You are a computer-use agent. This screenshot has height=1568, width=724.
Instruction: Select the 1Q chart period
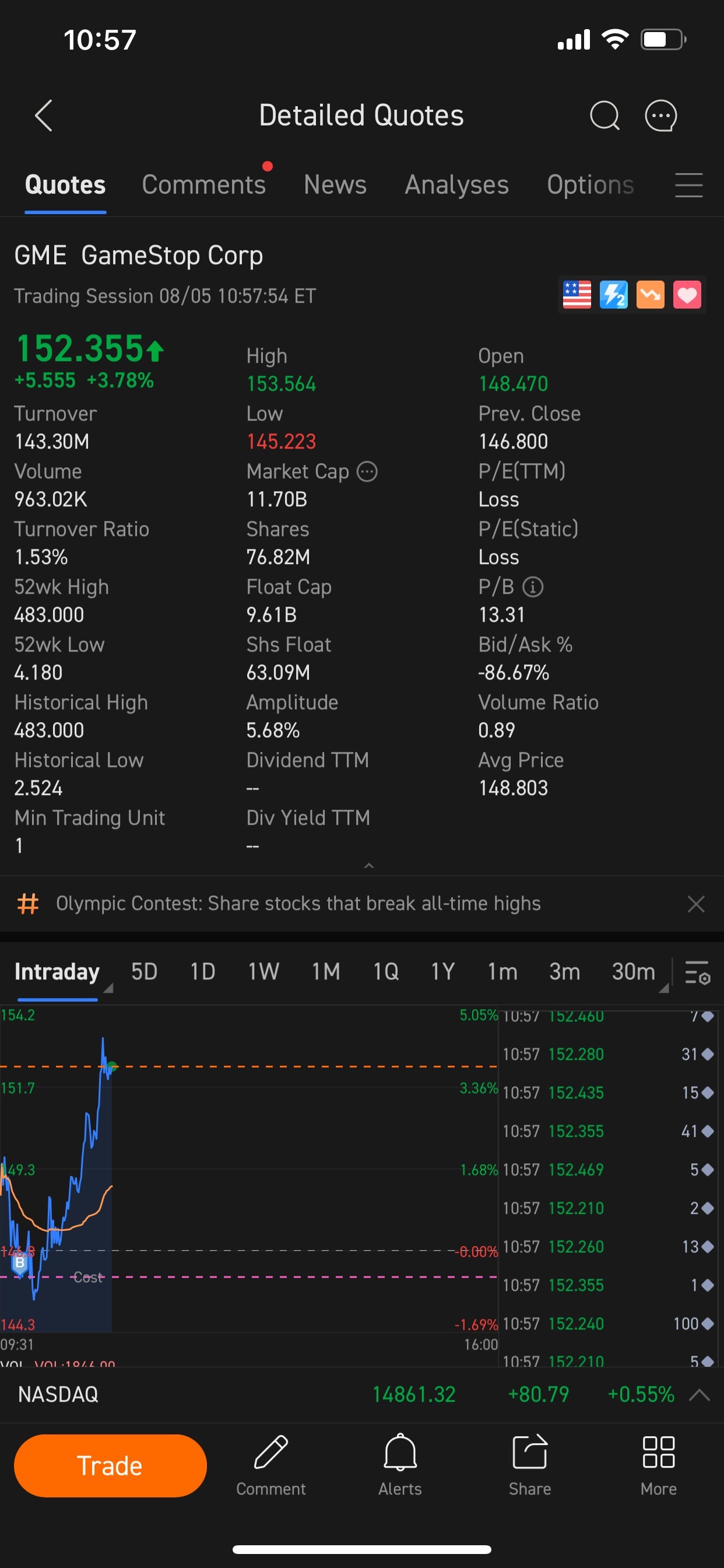386,972
